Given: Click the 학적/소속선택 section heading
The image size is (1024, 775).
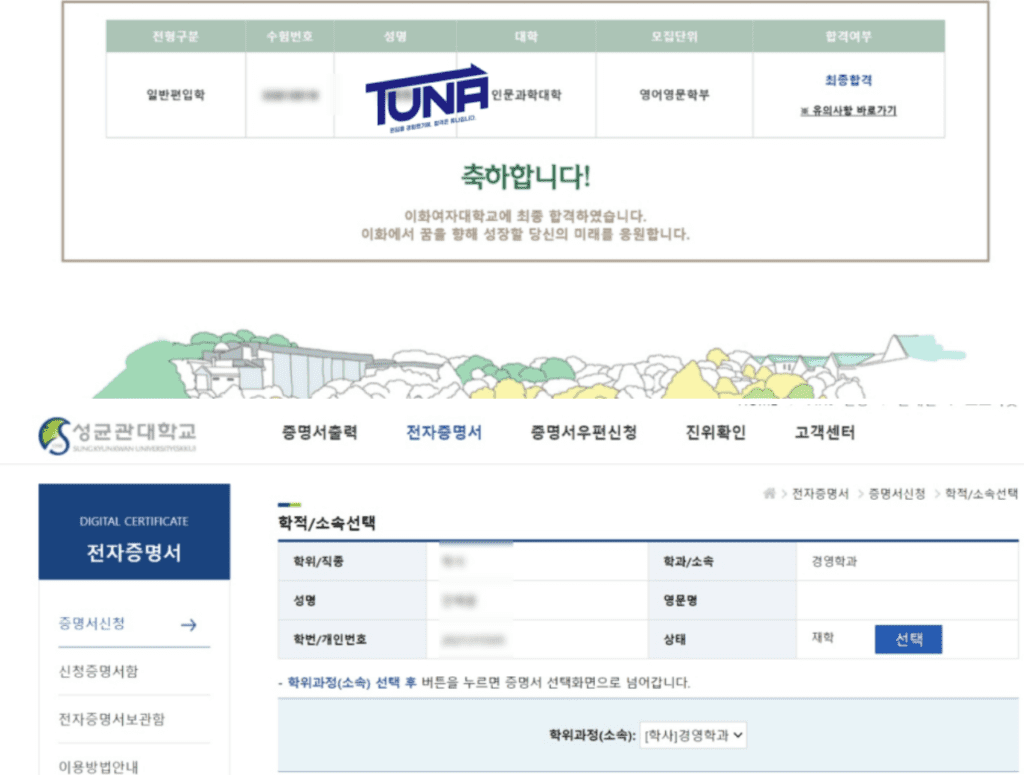Looking at the screenshot, I should click(x=327, y=522).
